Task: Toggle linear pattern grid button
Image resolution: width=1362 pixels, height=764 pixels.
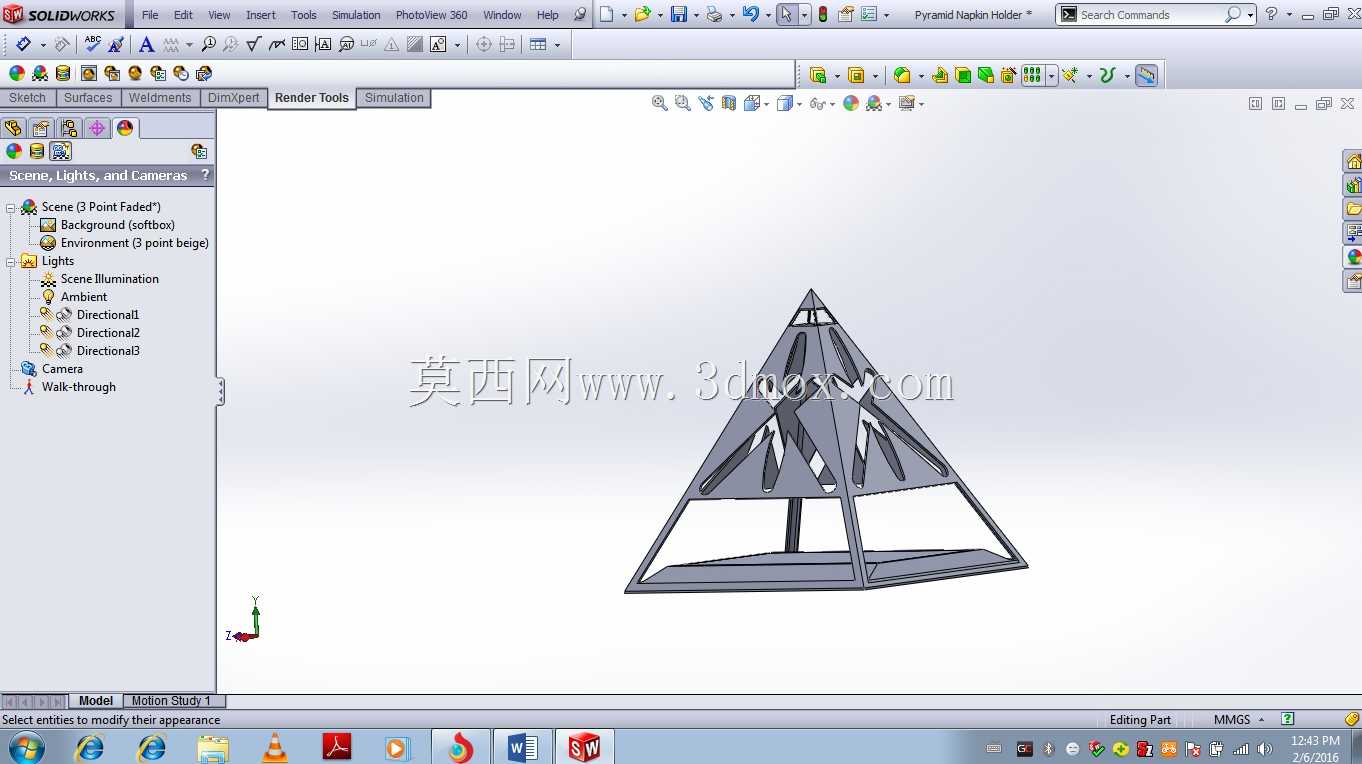Action: tap(1033, 75)
